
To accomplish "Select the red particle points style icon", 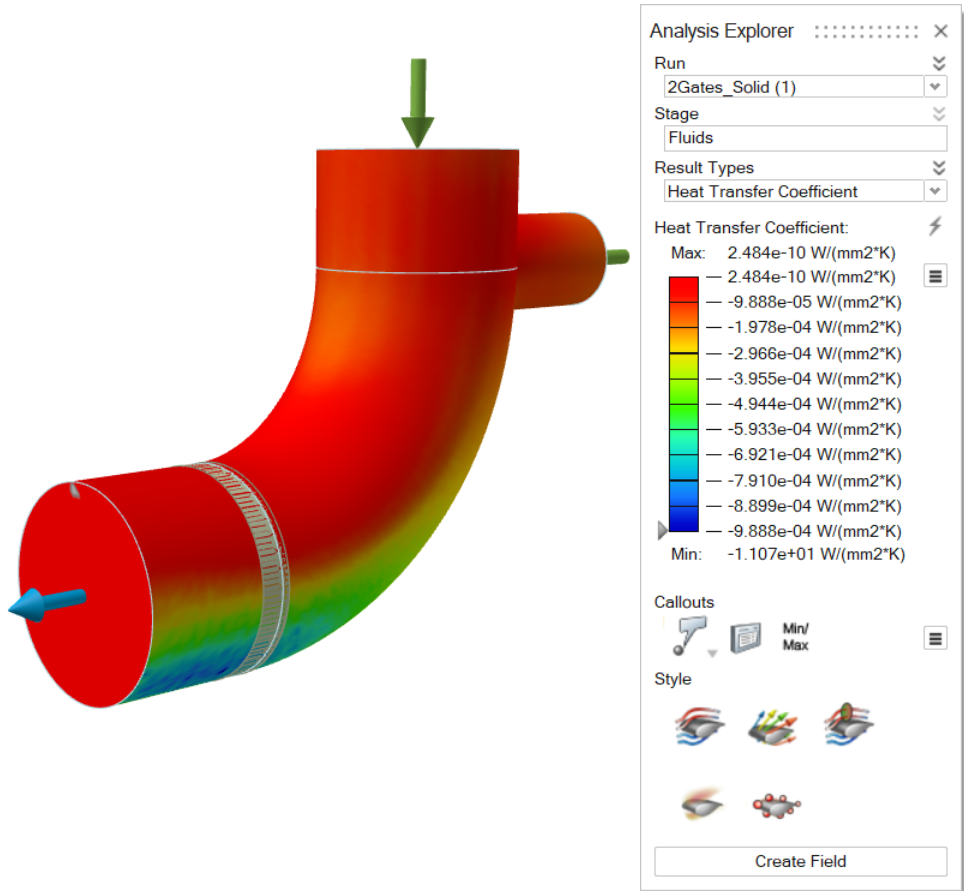I will coord(777,803).
